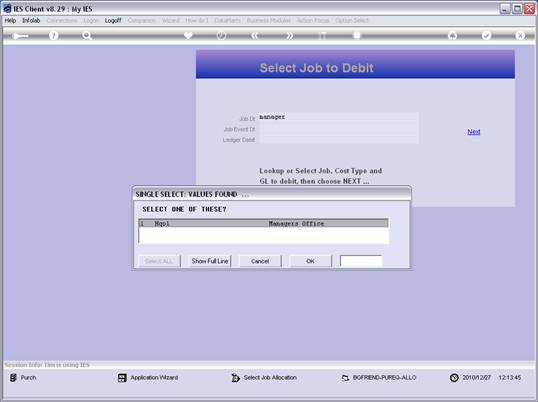Click the heart favorites icon
This screenshot has height=402, width=538.
(x=188, y=35)
